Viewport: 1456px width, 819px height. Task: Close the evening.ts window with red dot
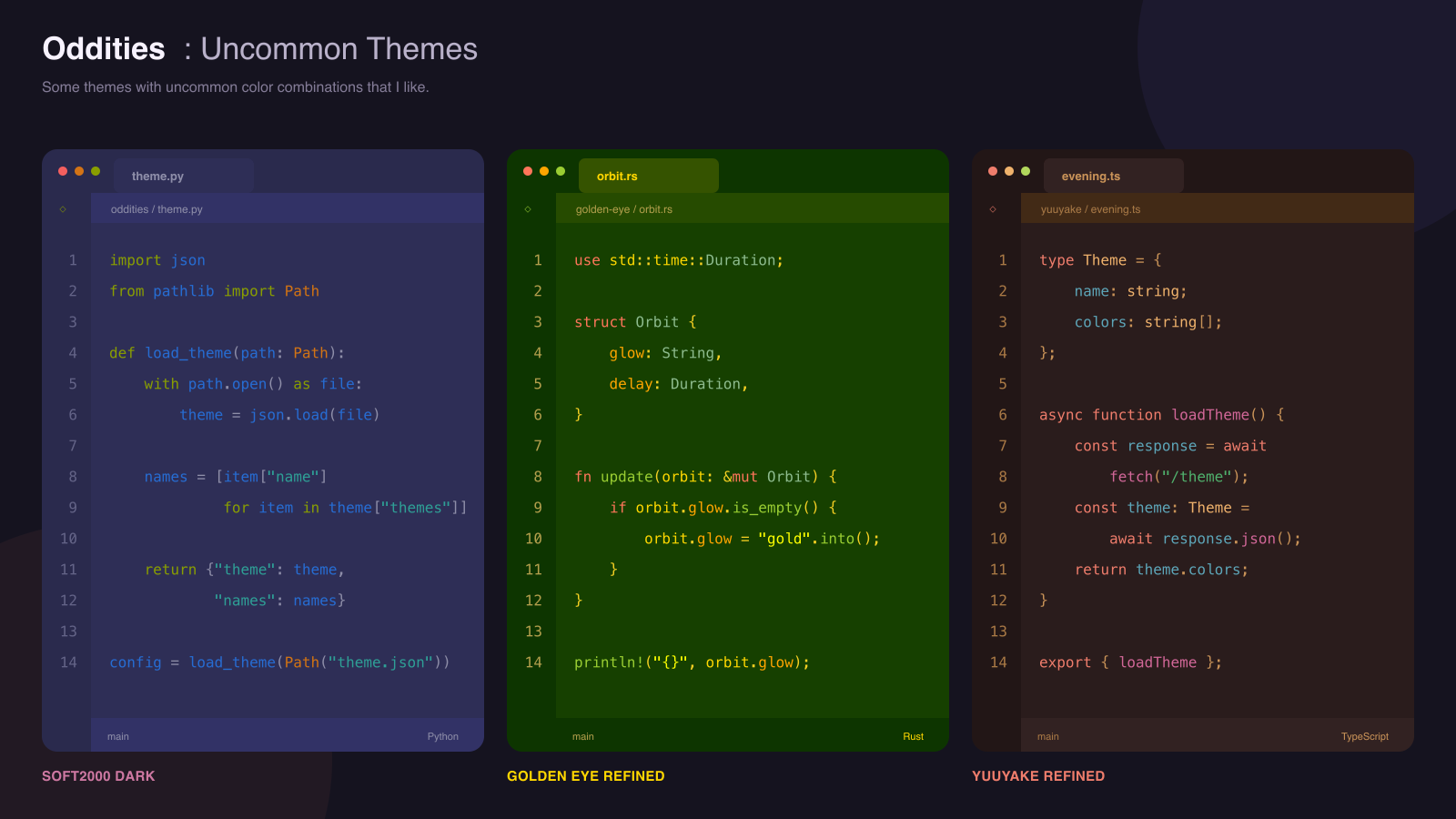coord(993,171)
